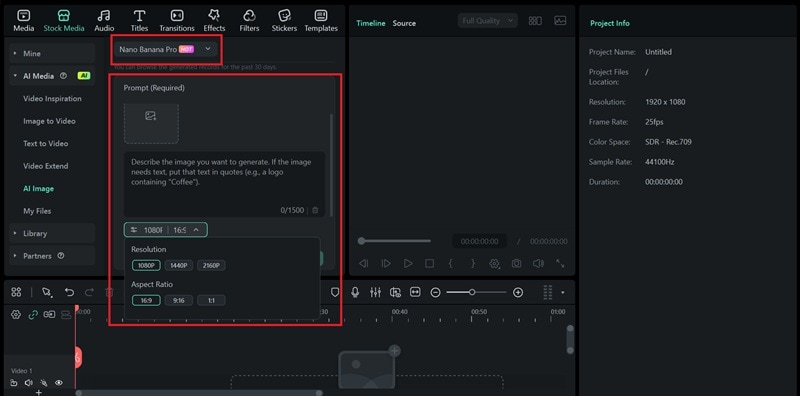Switch preview to Source tab
The width and height of the screenshot is (800, 396).
click(404, 23)
